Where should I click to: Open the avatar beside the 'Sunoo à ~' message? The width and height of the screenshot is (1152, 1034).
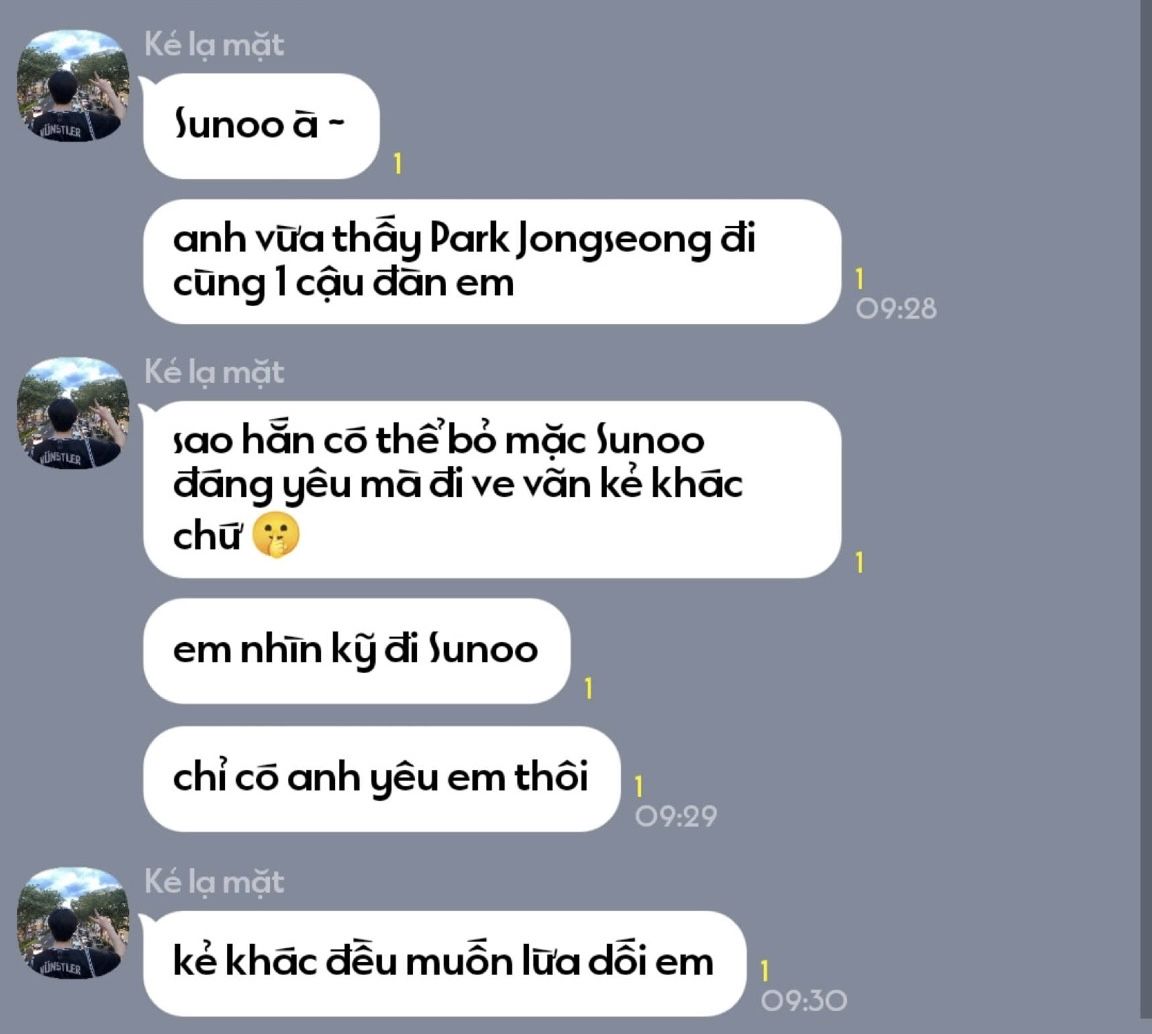click(x=73, y=85)
